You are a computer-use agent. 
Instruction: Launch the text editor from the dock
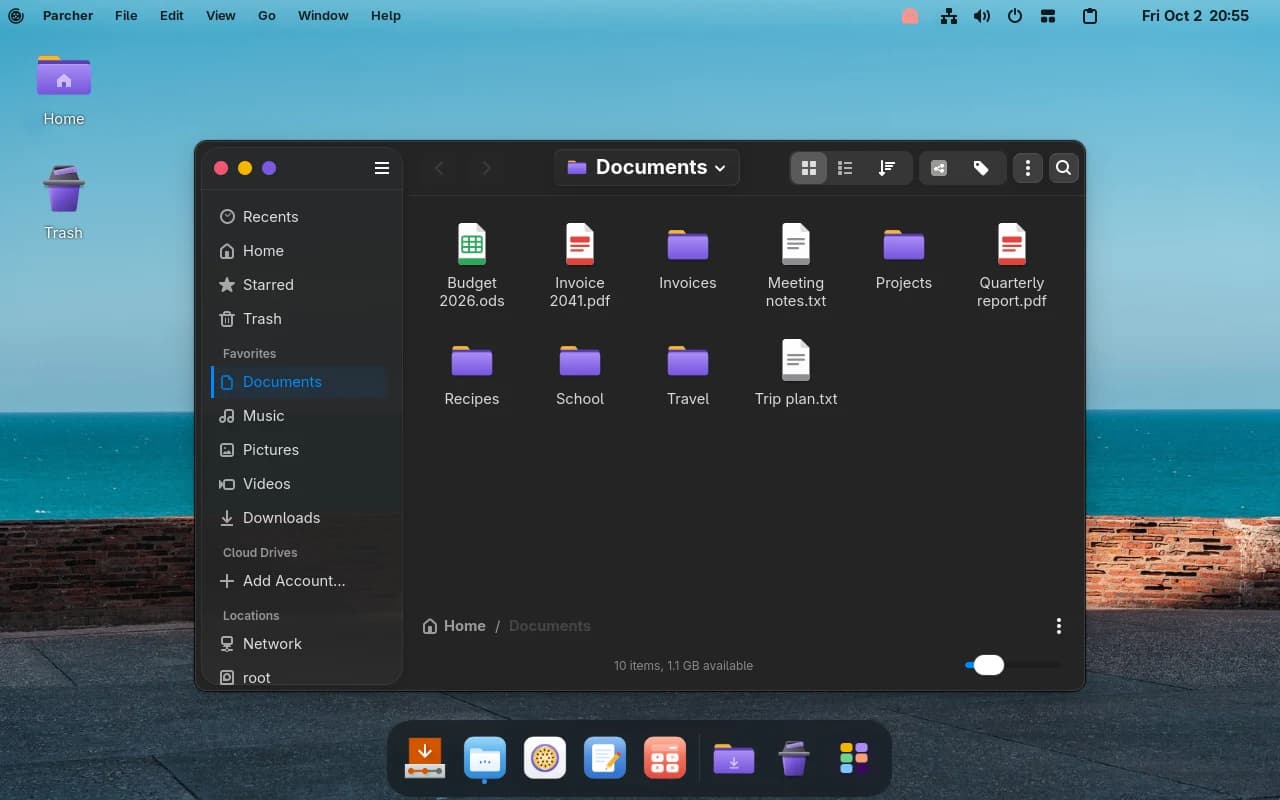605,758
